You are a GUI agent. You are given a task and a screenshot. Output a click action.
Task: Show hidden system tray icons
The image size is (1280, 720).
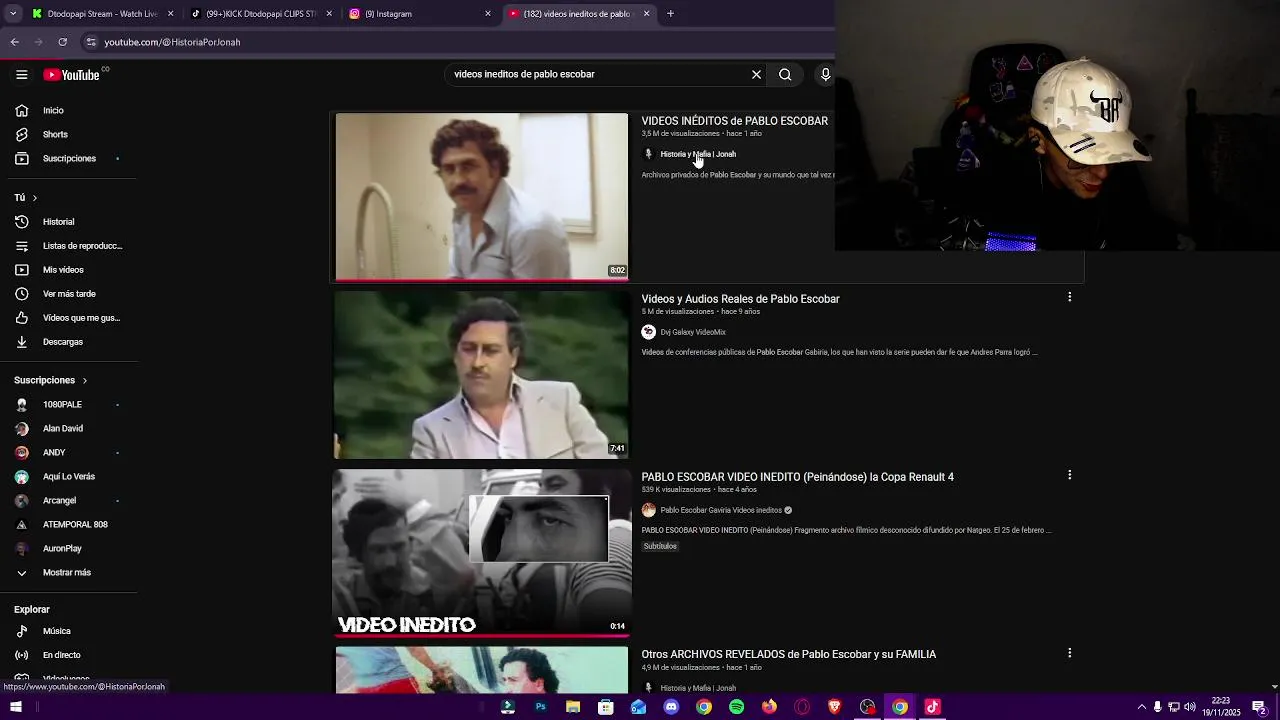(1141, 707)
